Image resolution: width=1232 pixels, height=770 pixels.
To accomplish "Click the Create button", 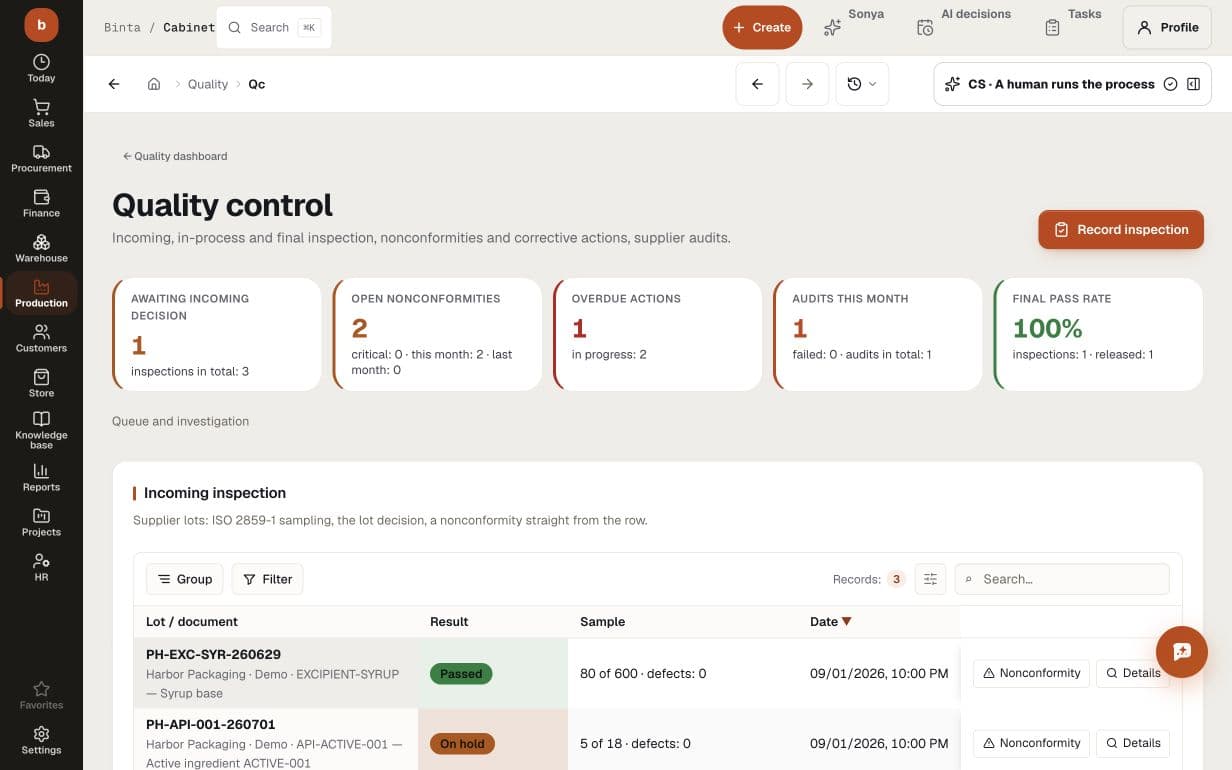I will point(762,27).
